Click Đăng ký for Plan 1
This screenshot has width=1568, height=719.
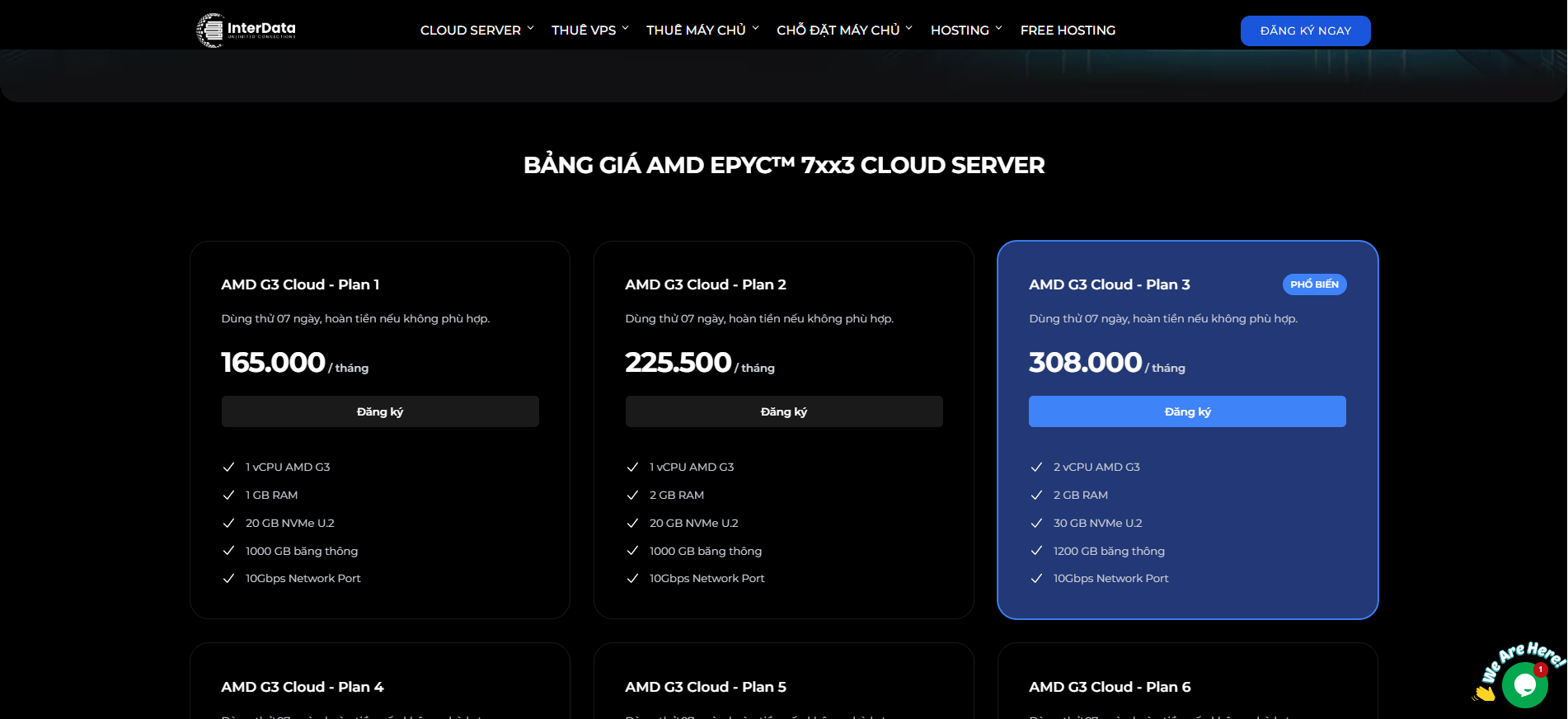[380, 411]
